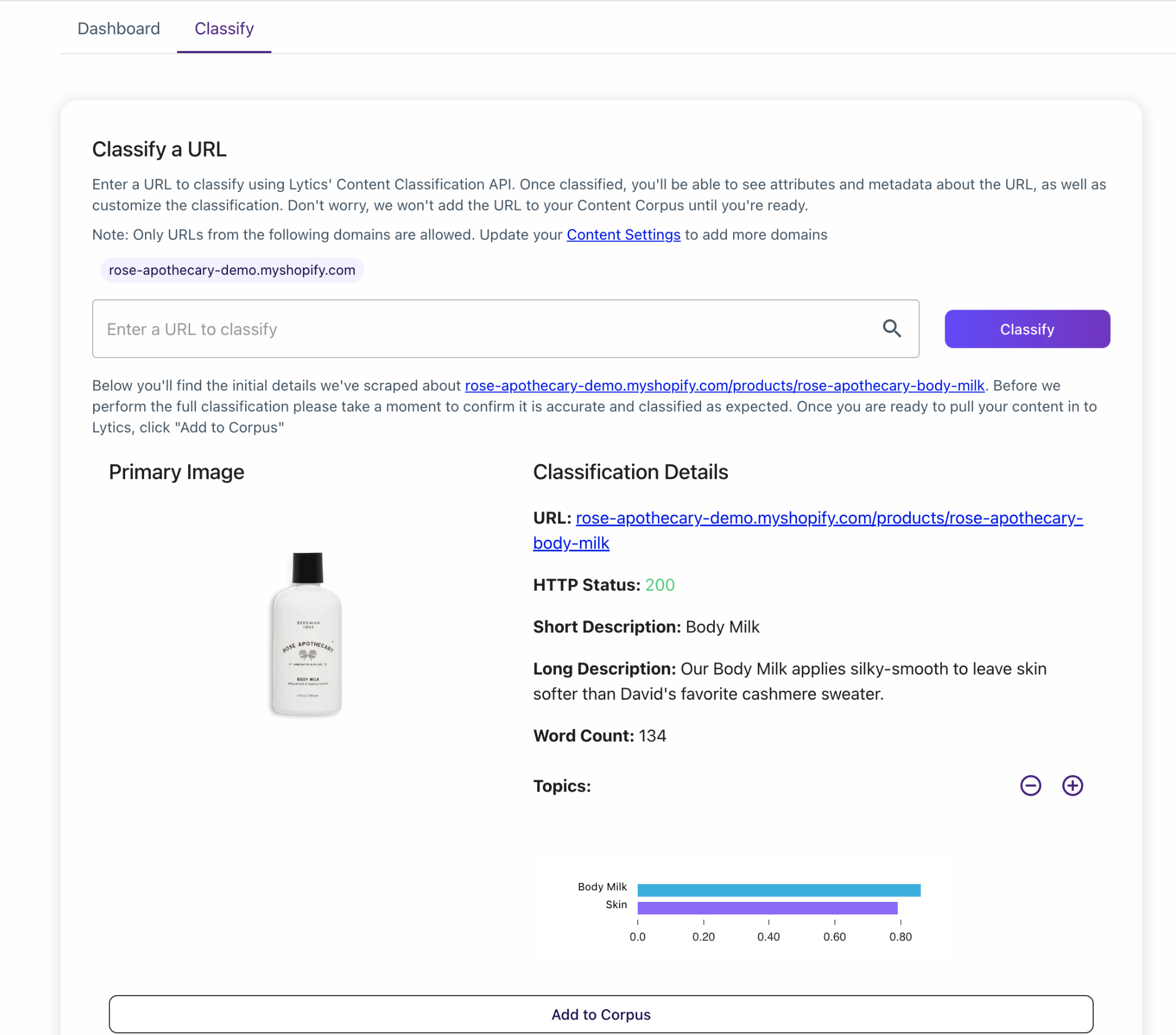Click the Skin label in topics chart
Screen dimensions: 1176x1035
coord(615,904)
